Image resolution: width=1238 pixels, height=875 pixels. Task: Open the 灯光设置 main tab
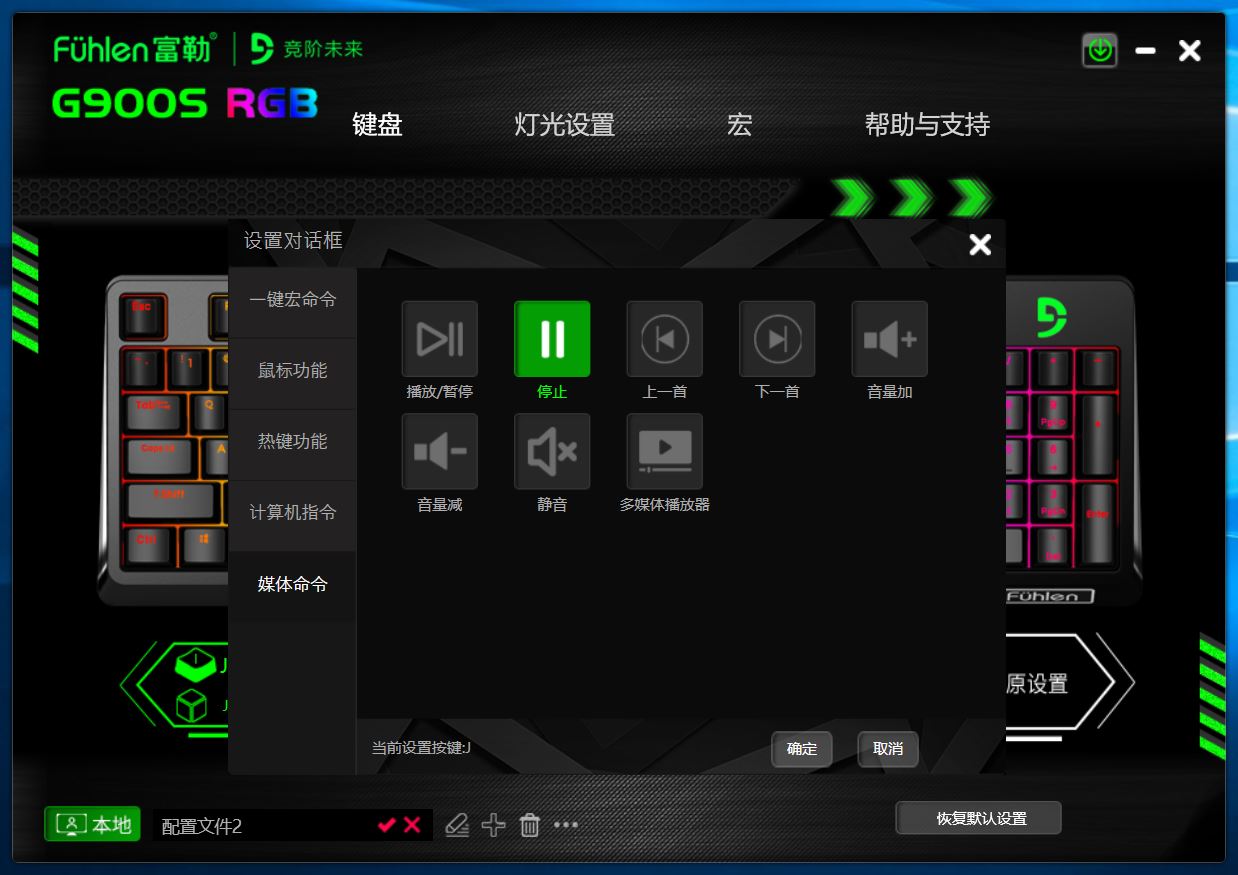tap(564, 125)
